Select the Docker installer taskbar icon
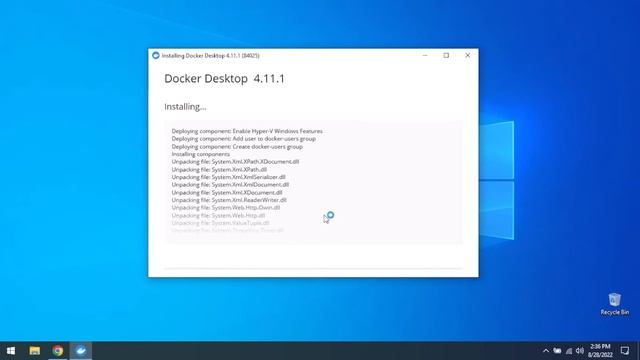The image size is (640, 360). point(81,351)
